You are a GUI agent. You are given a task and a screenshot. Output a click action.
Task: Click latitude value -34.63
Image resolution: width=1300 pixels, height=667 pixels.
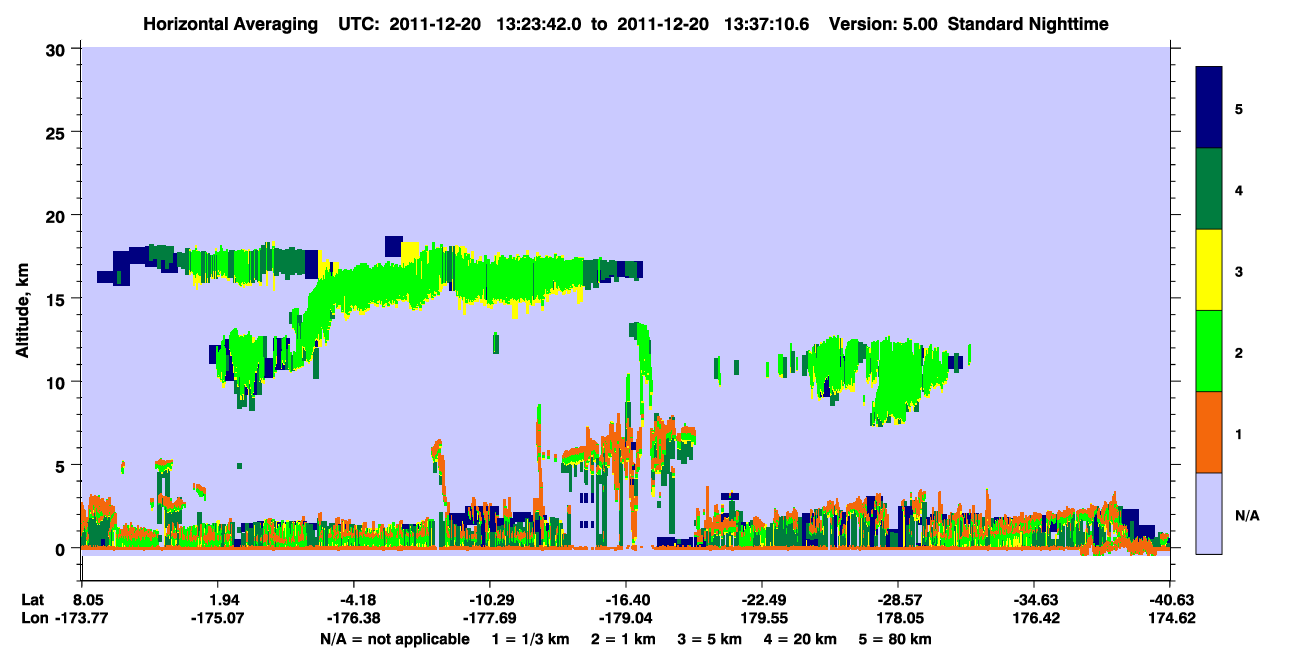coord(1034,600)
